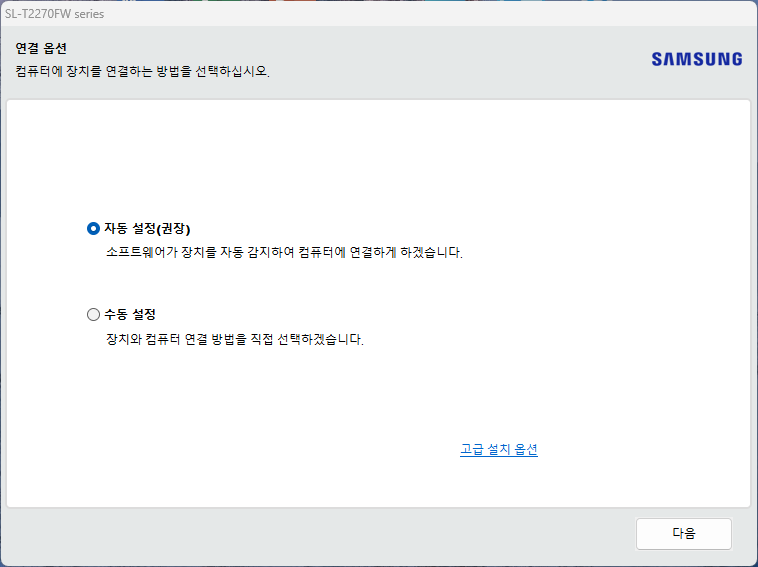Viewport: 758px width, 567px height.
Task: Click description '장치와 컴퓨터 연결 방법을 직접 선택하겠습니다.'
Action: point(234,339)
